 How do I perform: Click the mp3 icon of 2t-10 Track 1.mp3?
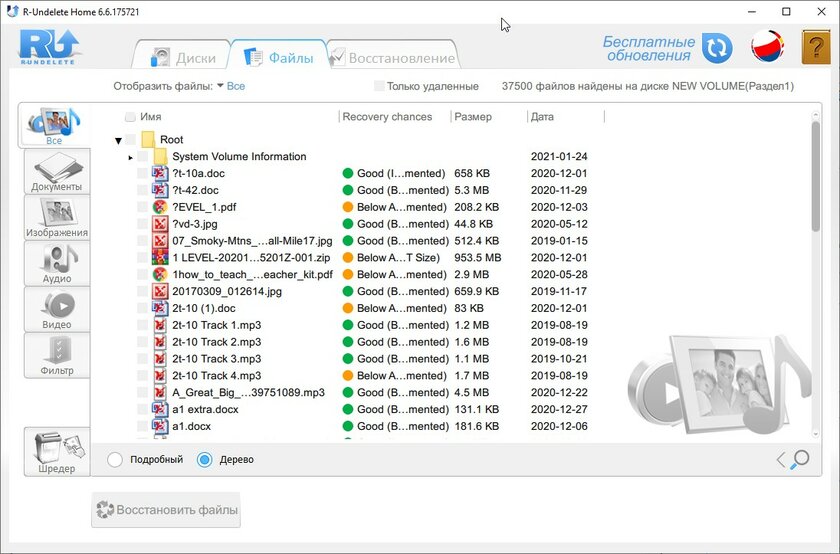[160, 325]
